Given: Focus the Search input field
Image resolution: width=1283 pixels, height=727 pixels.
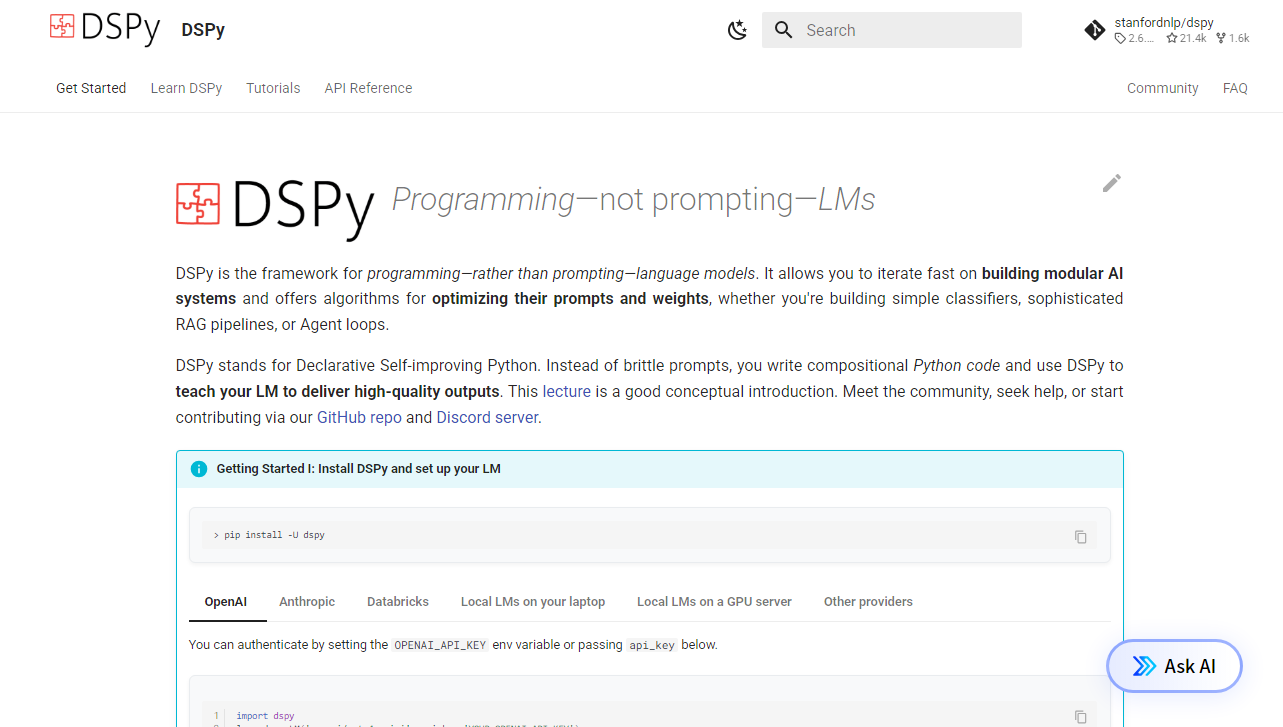Looking at the screenshot, I should [x=892, y=30].
